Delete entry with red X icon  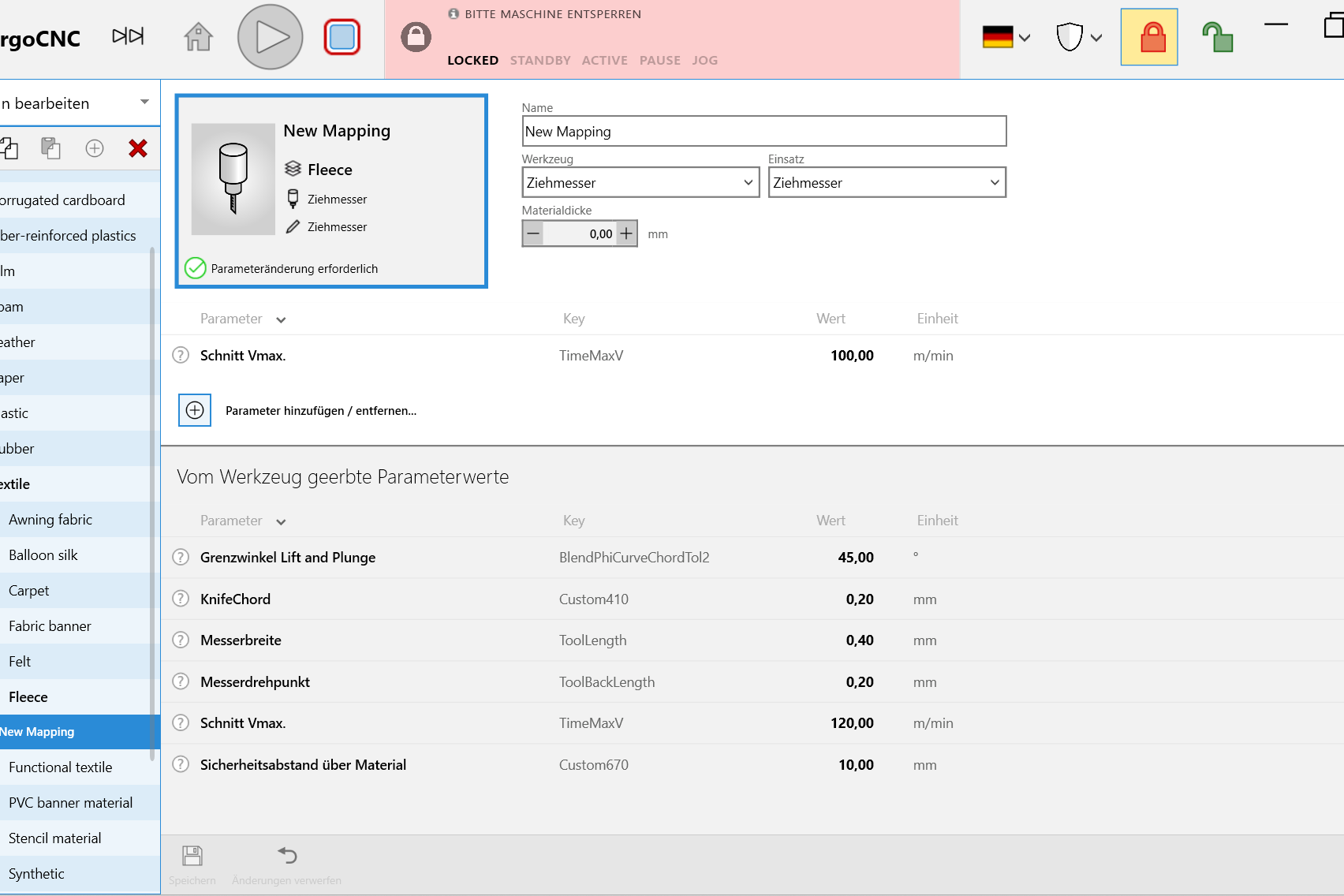(x=138, y=148)
